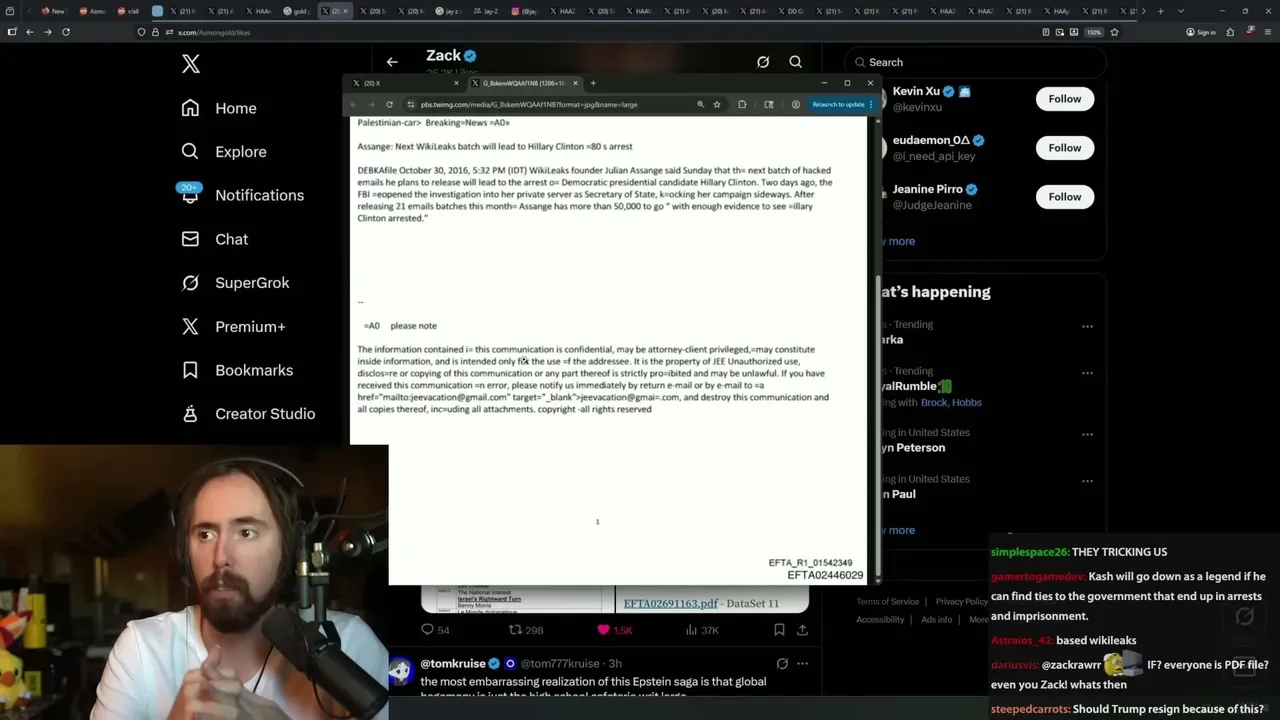Zoom using the magnifier in popup address bar
This screenshot has width=1280, height=720.
700,104
